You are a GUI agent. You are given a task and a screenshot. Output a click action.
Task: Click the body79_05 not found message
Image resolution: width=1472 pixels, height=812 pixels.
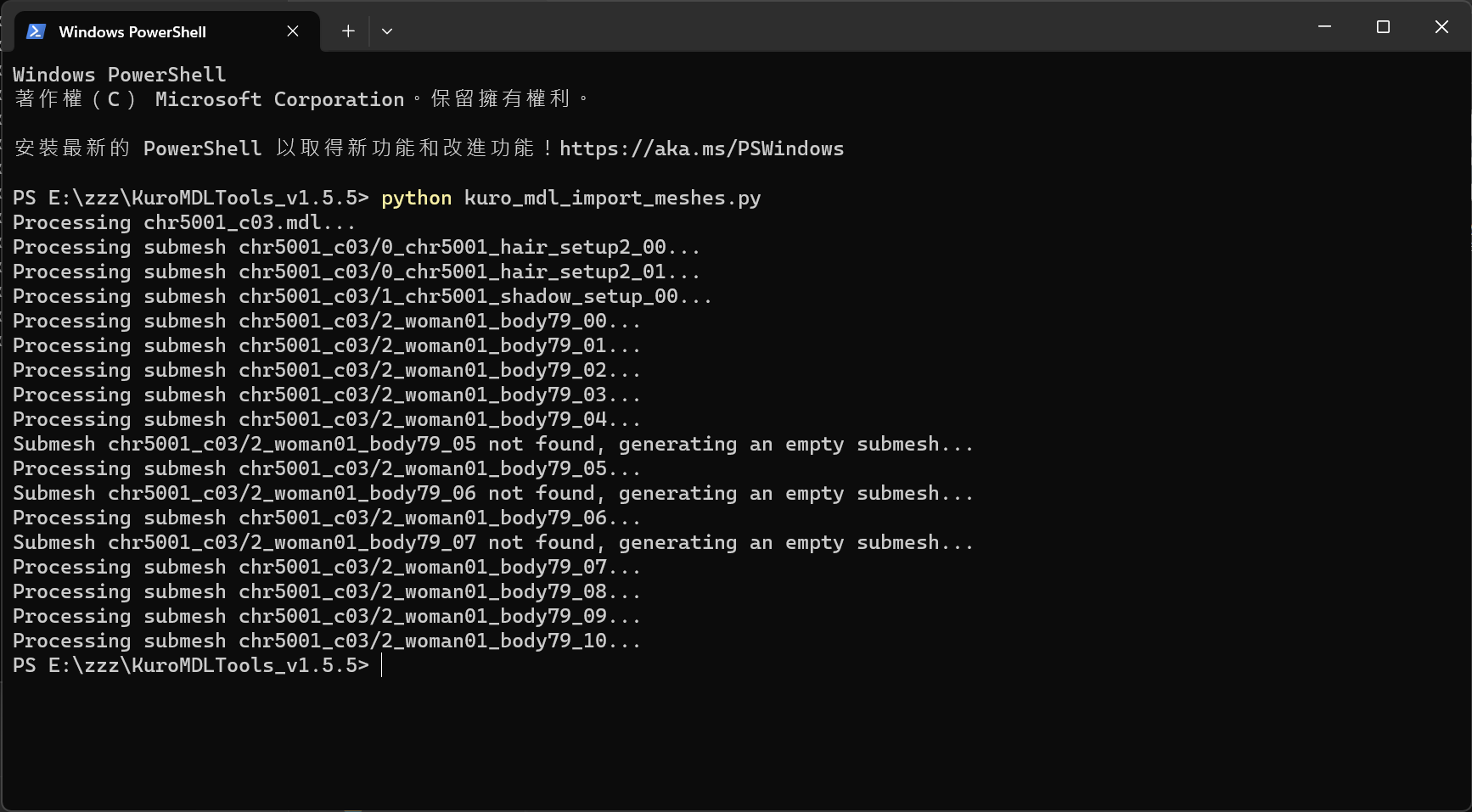click(492, 444)
